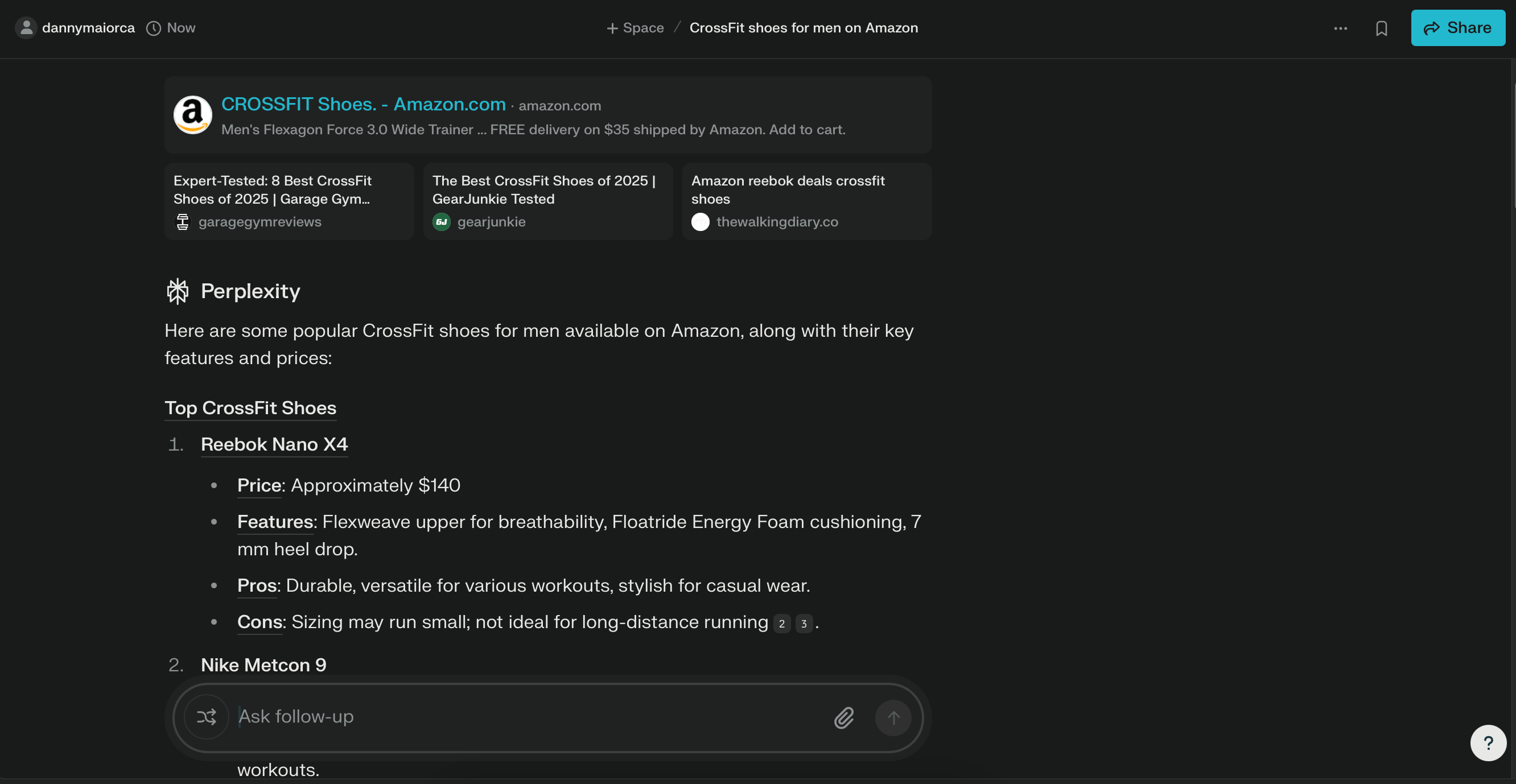Click the thewalkingdiary.co favicon

701,222
